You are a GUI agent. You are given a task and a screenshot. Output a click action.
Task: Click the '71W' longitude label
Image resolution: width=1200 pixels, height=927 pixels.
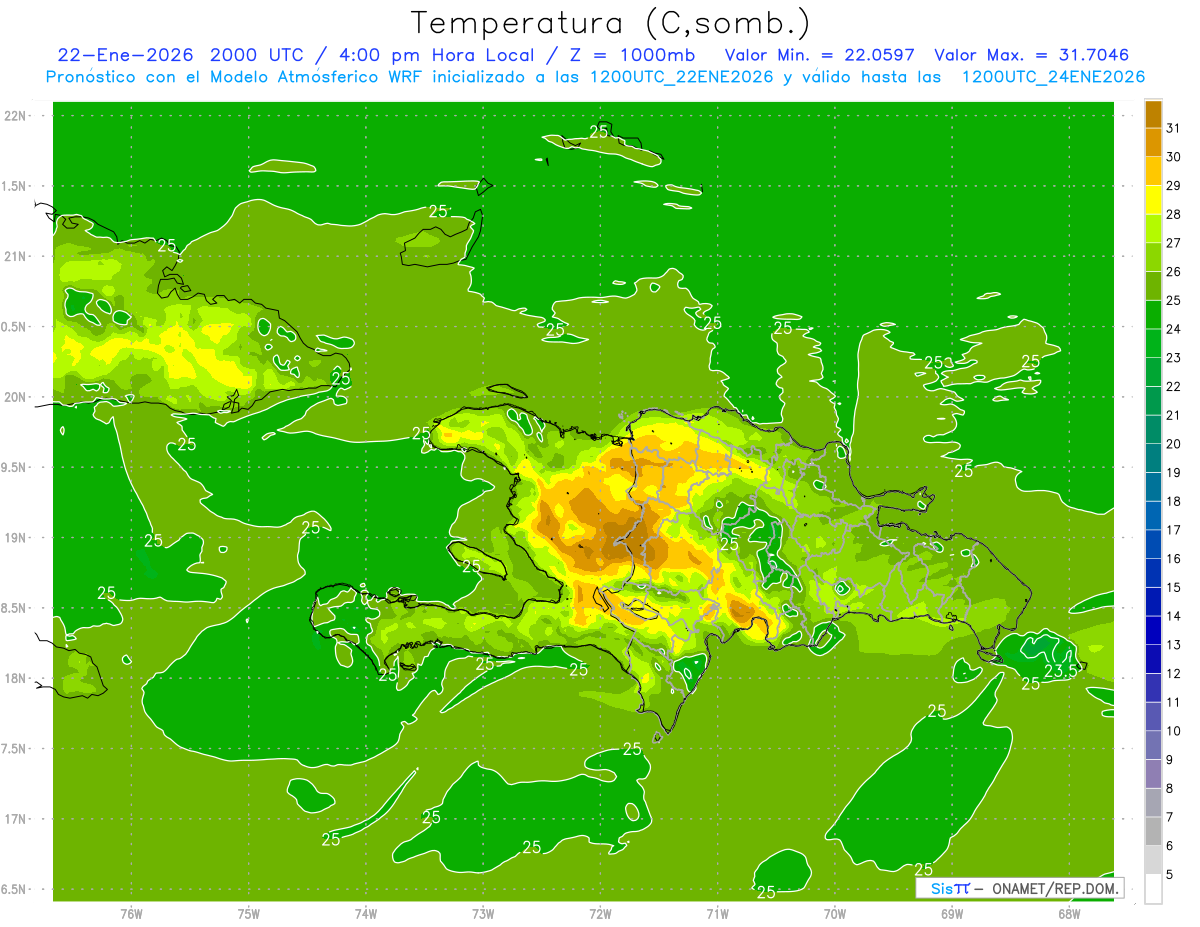(x=717, y=914)
